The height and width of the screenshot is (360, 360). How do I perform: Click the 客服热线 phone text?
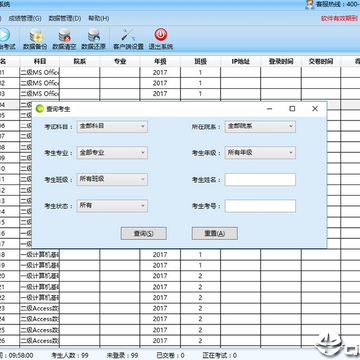click(338, 5)
